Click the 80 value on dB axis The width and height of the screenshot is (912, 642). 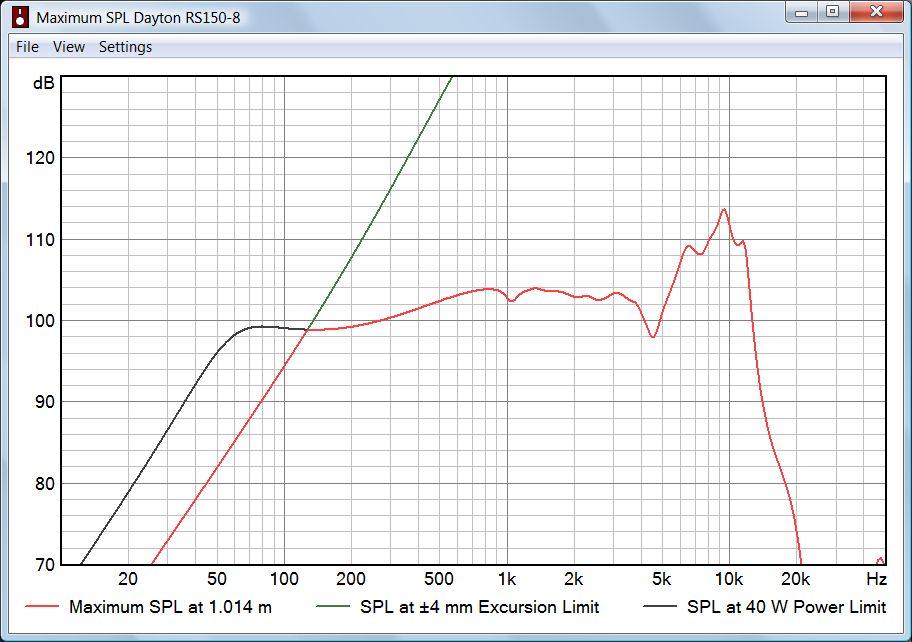(45, 483)
